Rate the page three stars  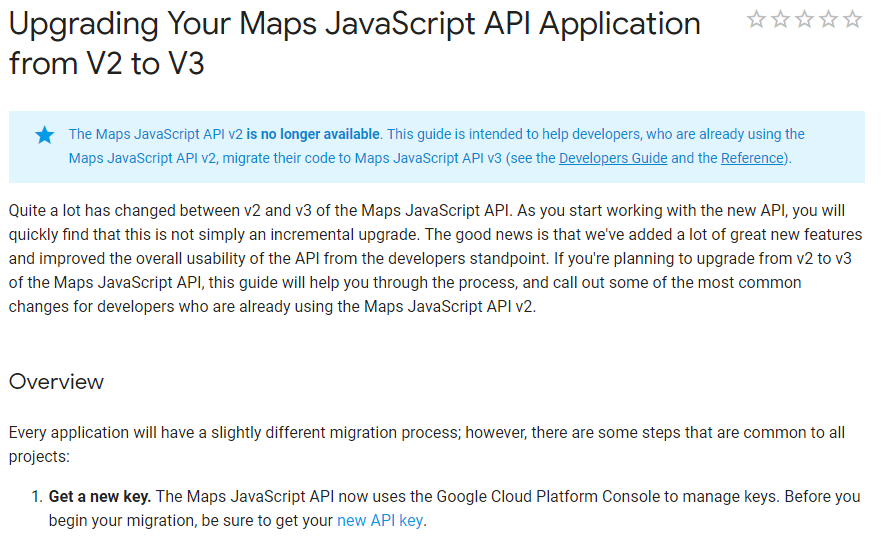click(805, 20)
